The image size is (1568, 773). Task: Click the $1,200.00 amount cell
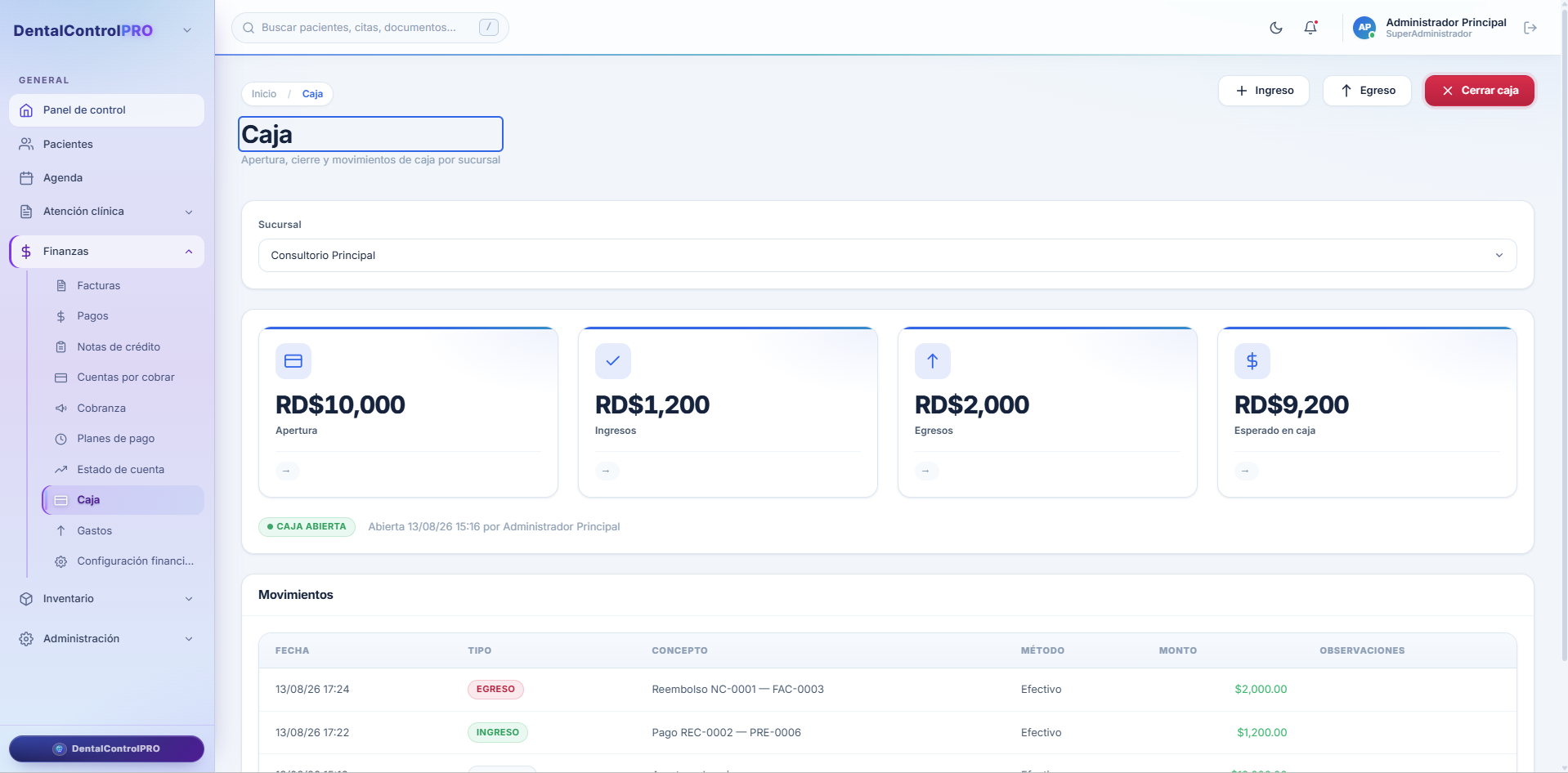(1262, 733)
